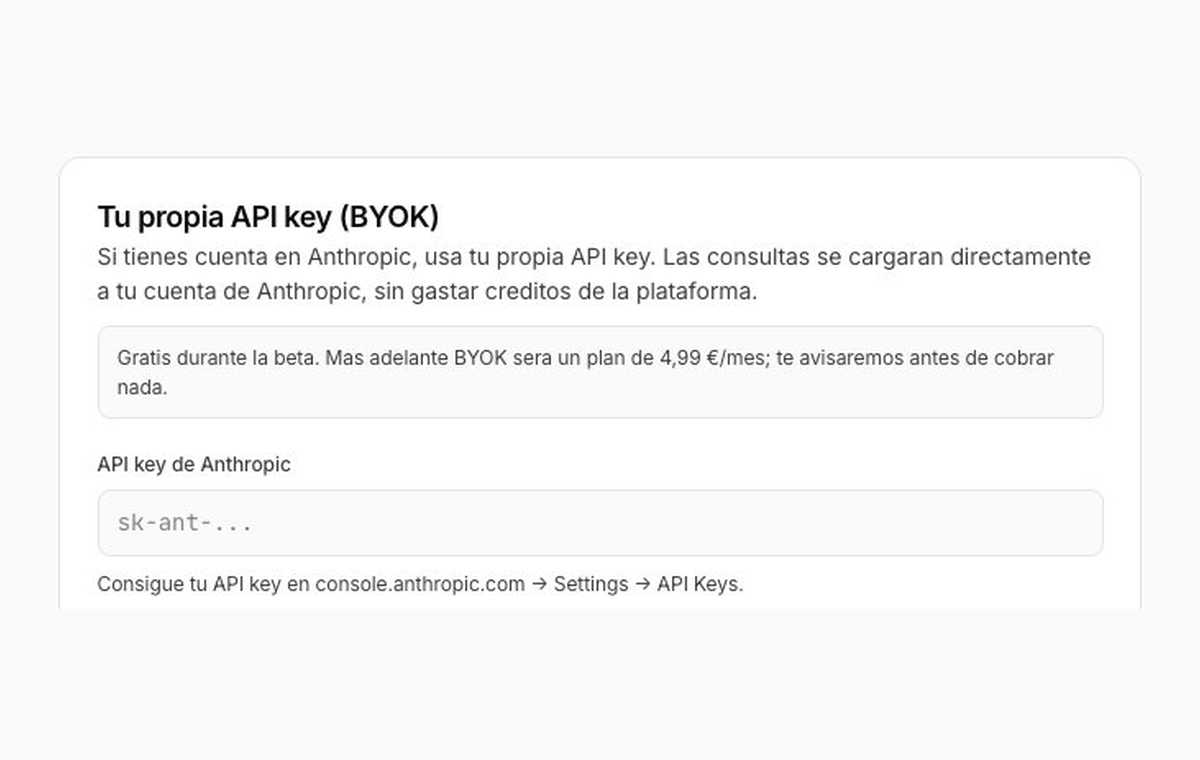Click the API key de Anthropic input field
1200x760 pixels.
pyautogui.click(x=600, y=523)
